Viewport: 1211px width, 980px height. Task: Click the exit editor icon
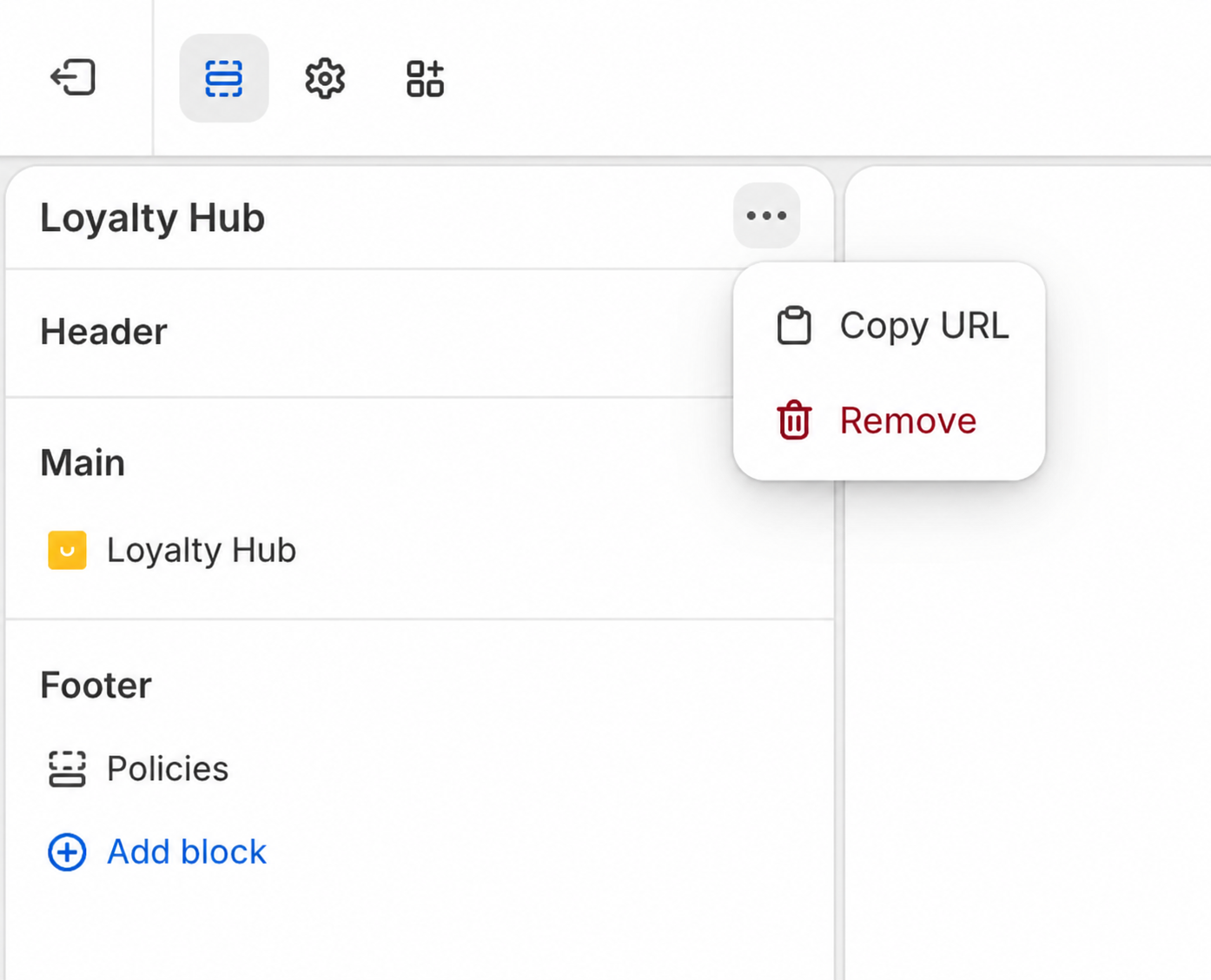pyautogui.click(x=73, y=77)
